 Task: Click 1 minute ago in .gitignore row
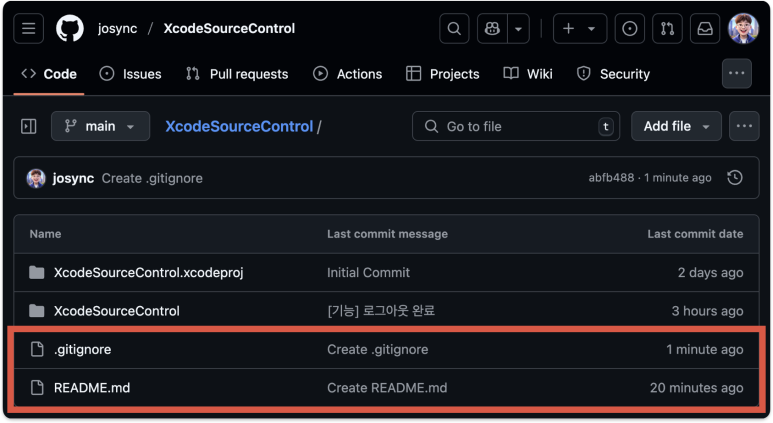point(704,350)
